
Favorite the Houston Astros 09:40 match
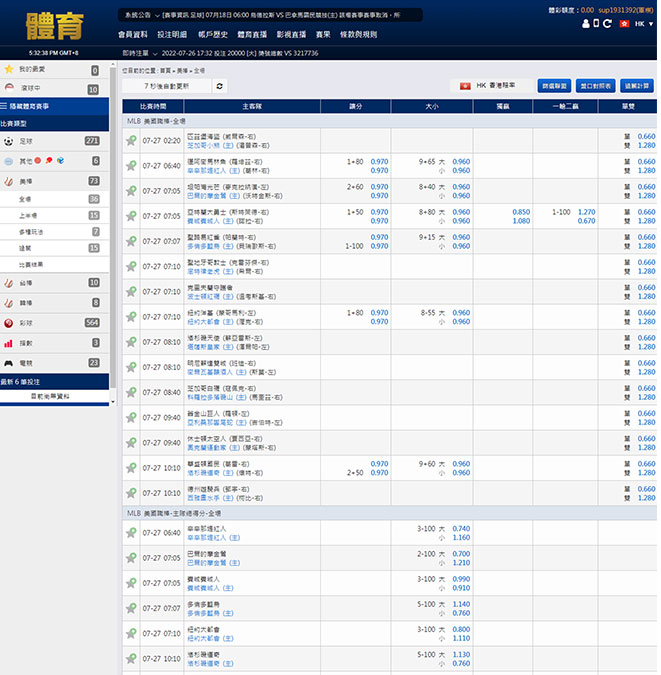pos(131,443)
